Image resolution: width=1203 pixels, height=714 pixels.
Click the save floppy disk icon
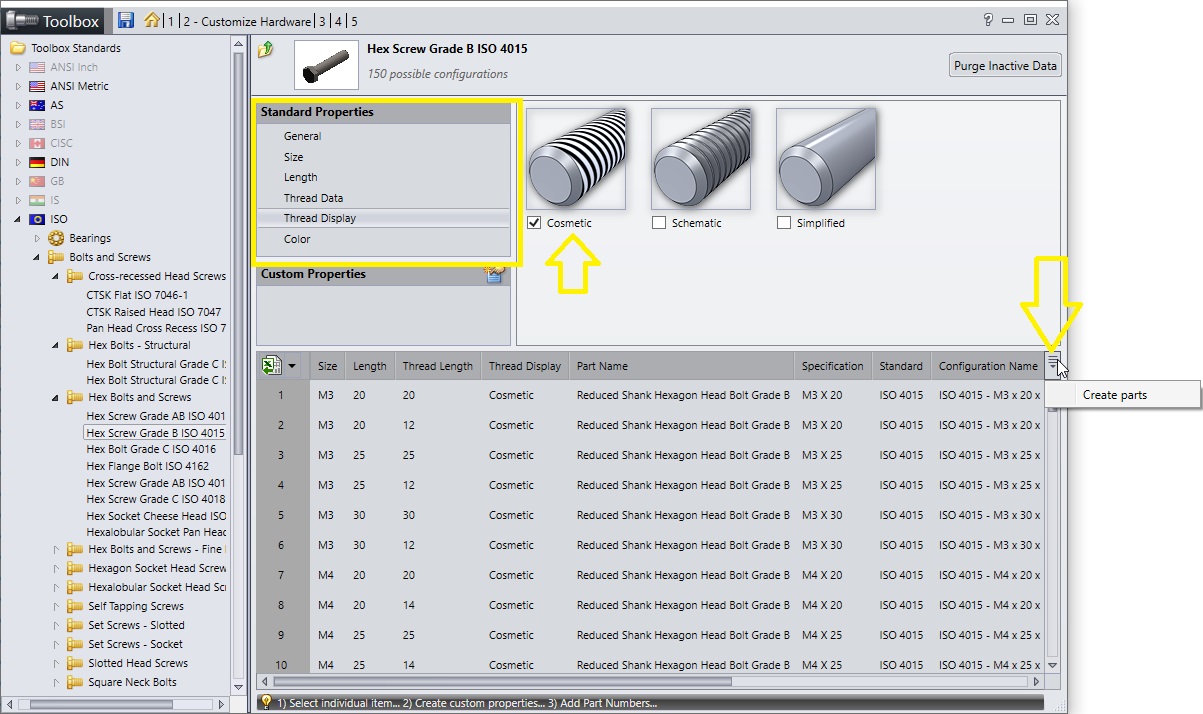coord(126,20)
